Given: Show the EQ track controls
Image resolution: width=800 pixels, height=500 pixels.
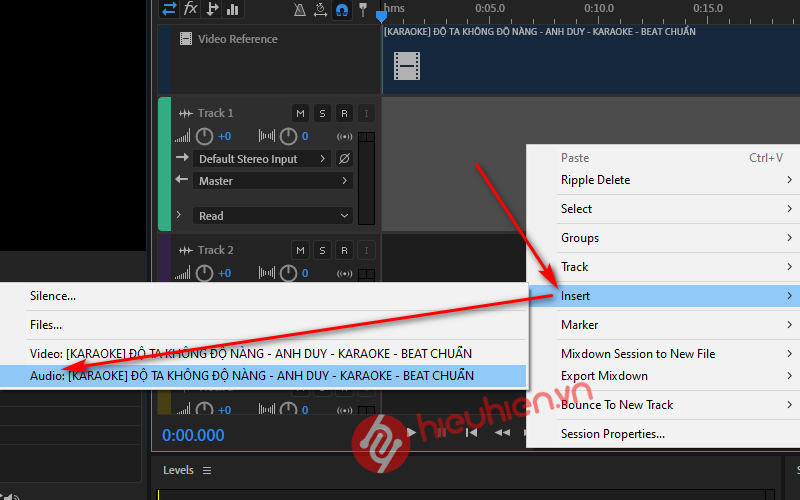Looking at the screenshot, I should (233, 8).
